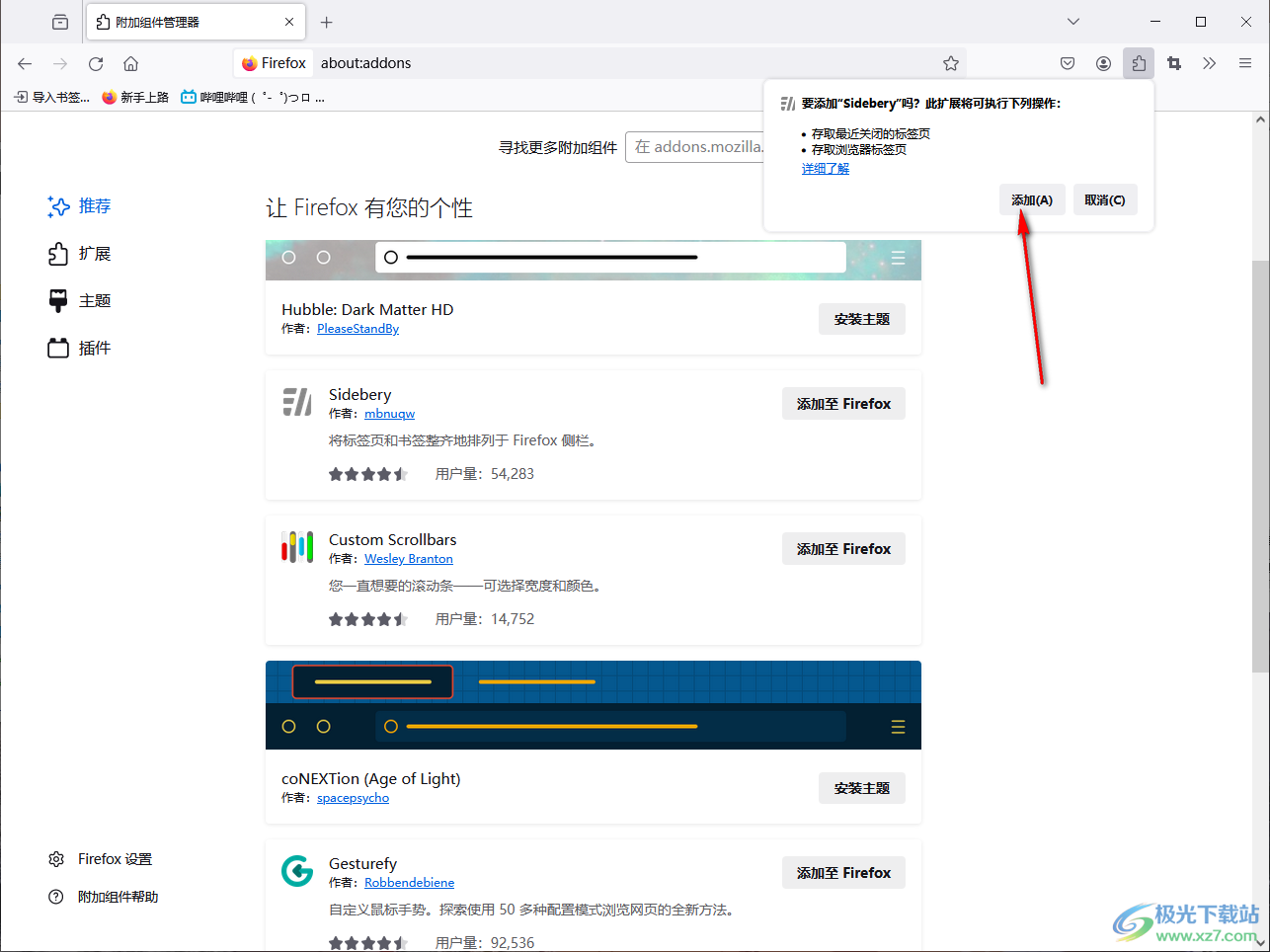Open the 新手上路 bookmark

[135, 98]
